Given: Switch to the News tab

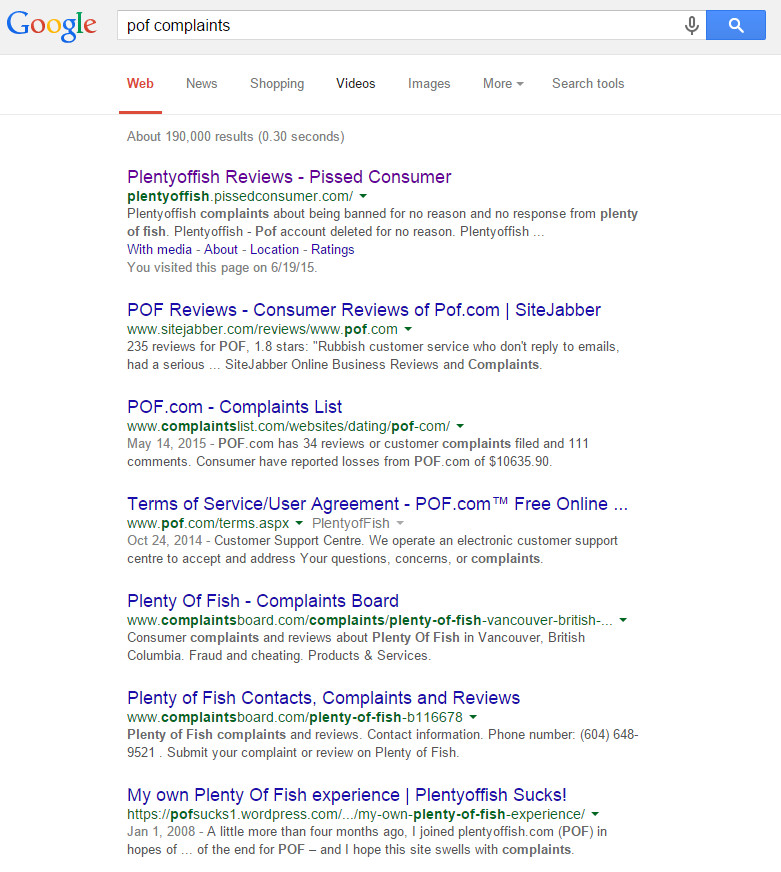Looking at the screenshot, I should point(201,83).
